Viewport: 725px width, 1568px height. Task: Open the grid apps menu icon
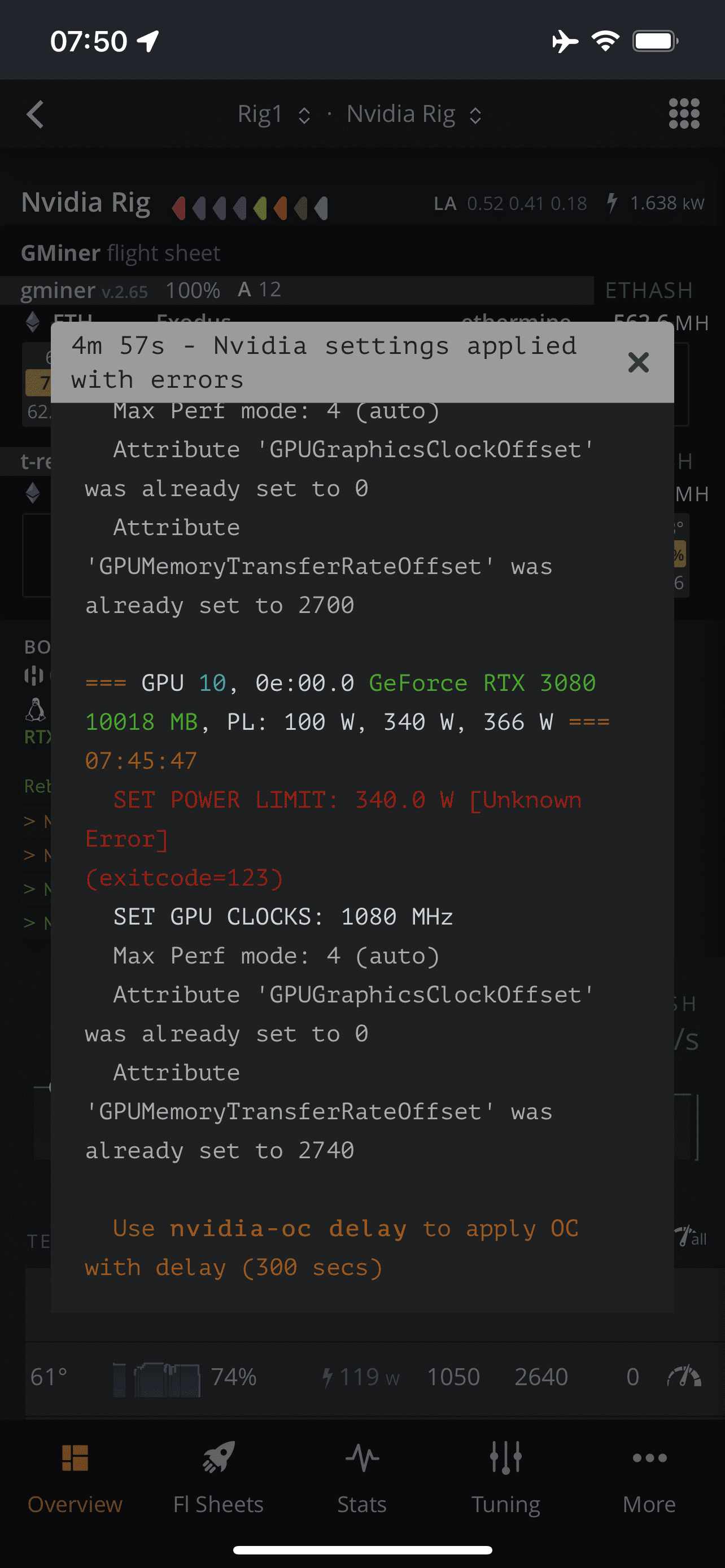pyautogui.click(x=684, y=114)
